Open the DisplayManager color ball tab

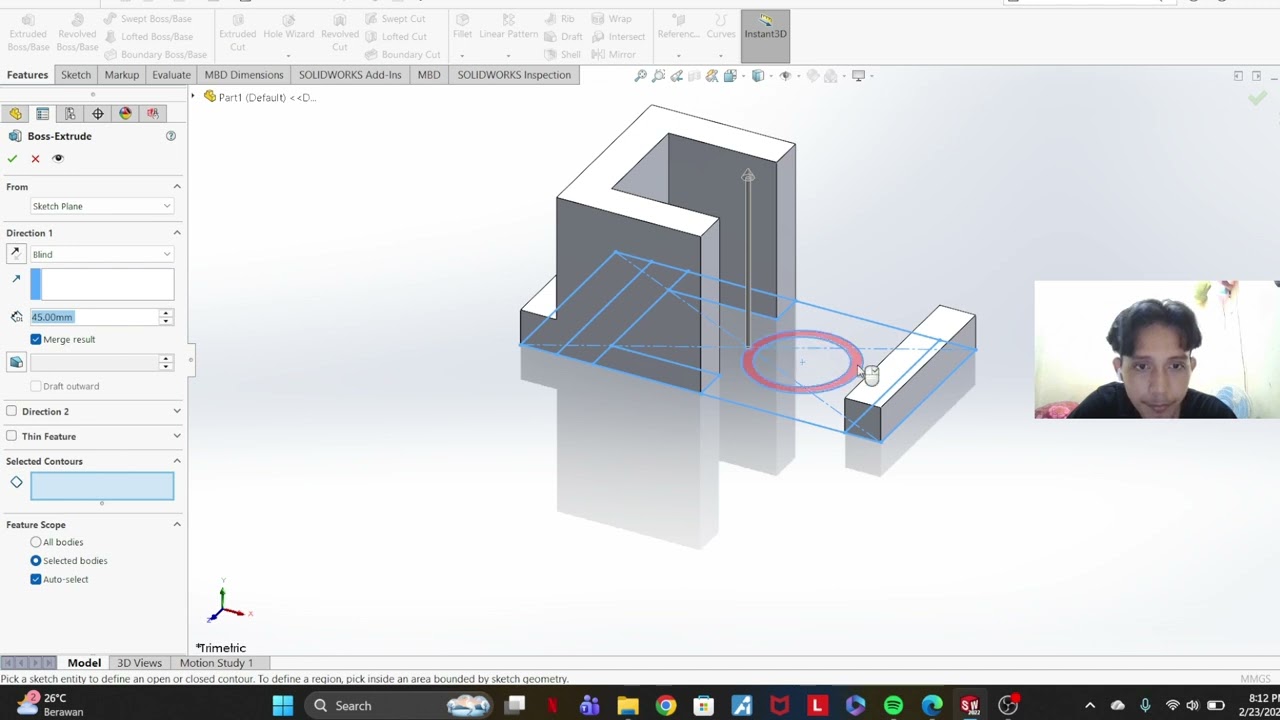point(125,114)
